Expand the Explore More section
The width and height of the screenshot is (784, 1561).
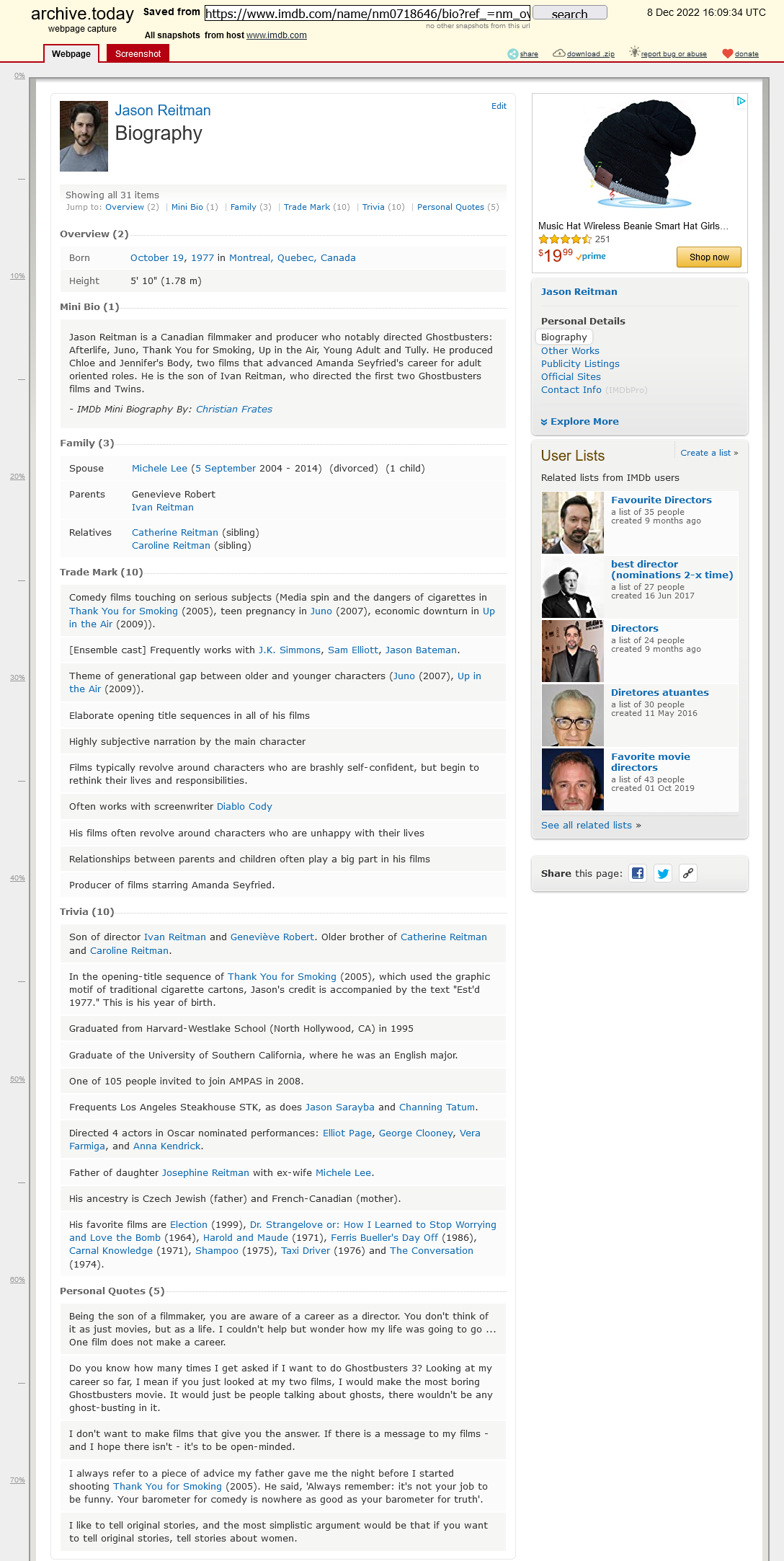580,422
